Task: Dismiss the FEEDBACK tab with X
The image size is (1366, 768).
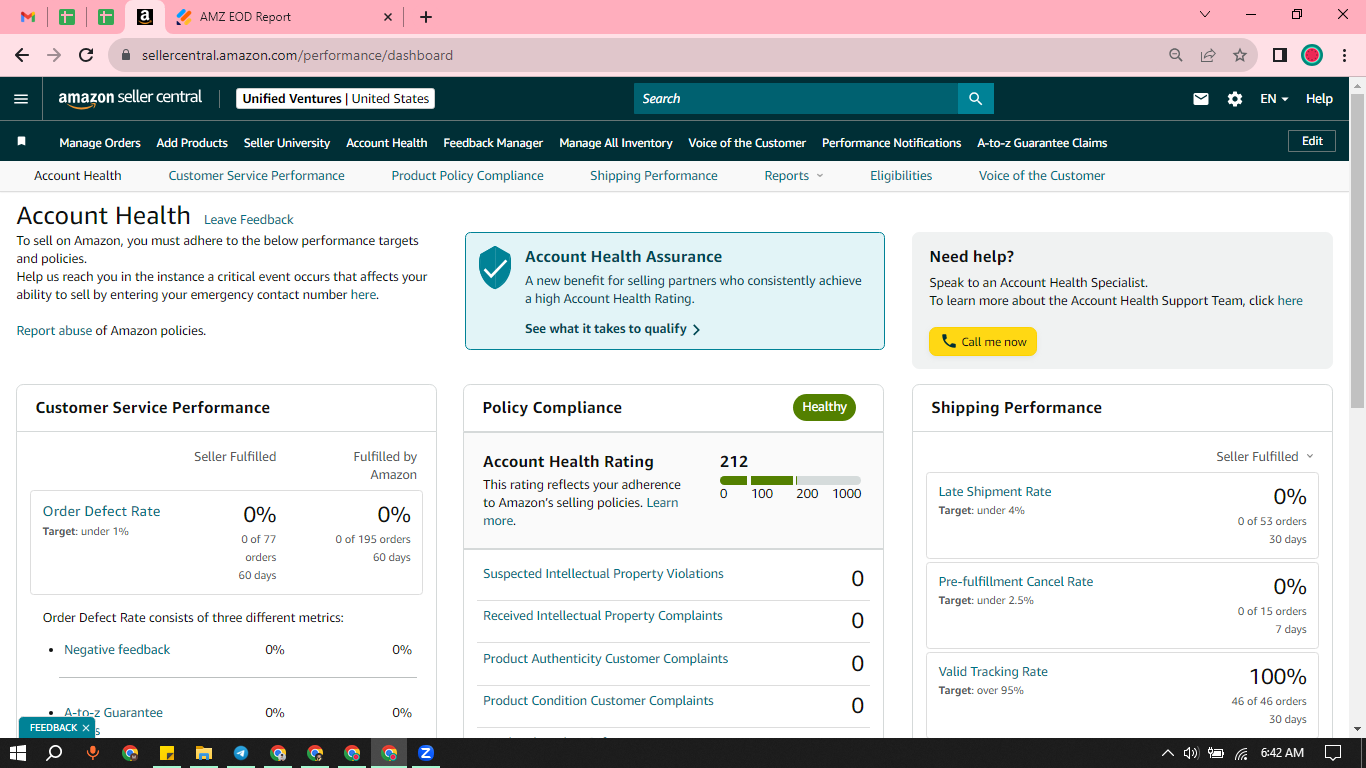Action: point(86,728)
